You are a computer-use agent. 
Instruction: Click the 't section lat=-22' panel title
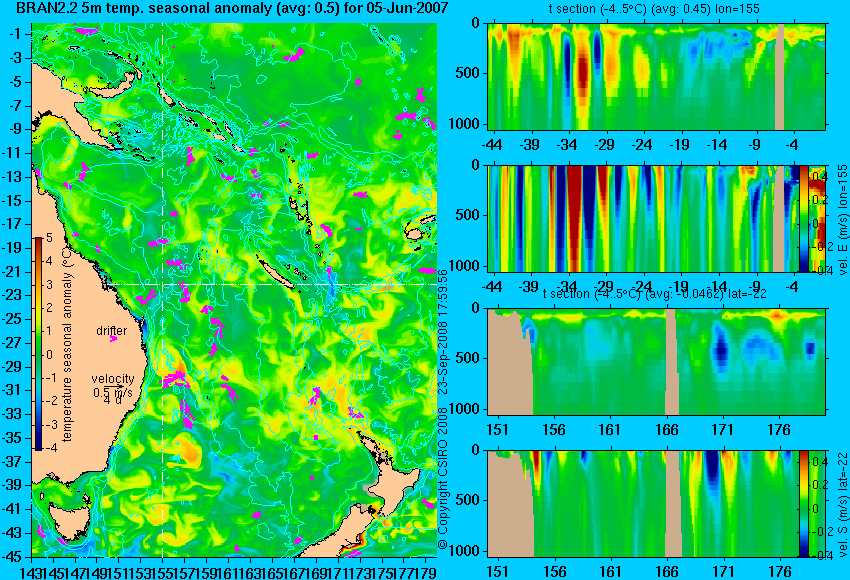pos(654,293)
